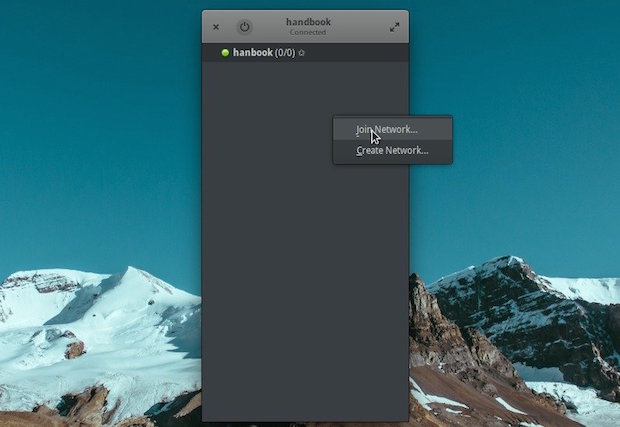Click the green status dot for hanbook
The image size is (620, 427).
click(225, 53)
